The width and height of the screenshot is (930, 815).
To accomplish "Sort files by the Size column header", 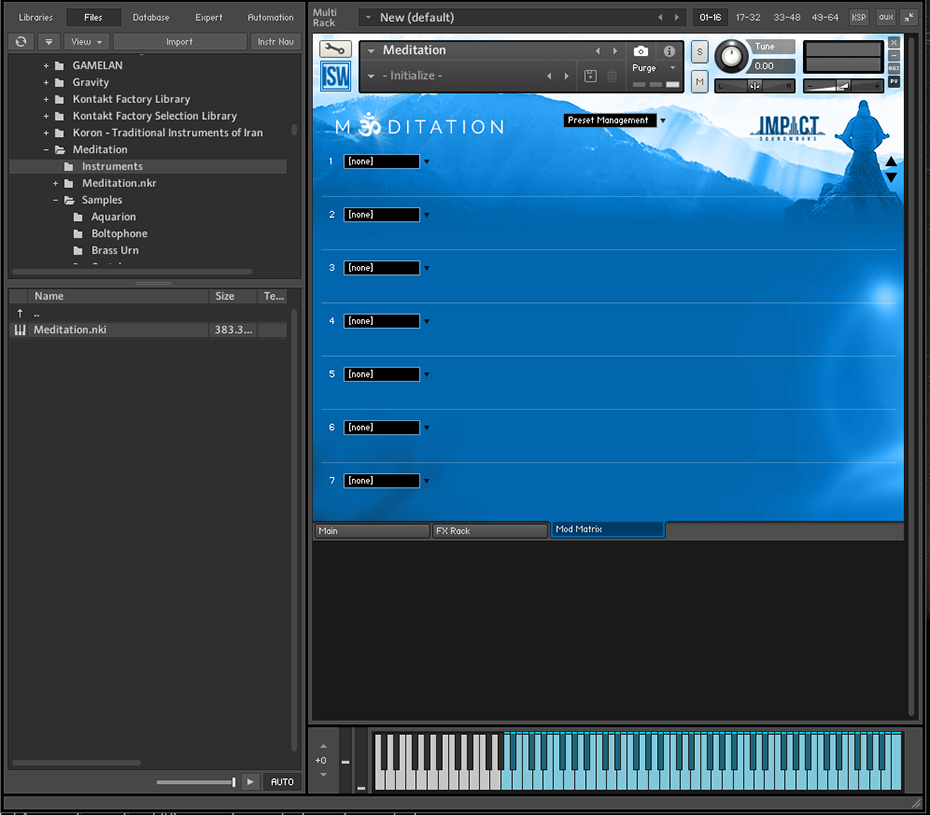I will click(232, 296).
